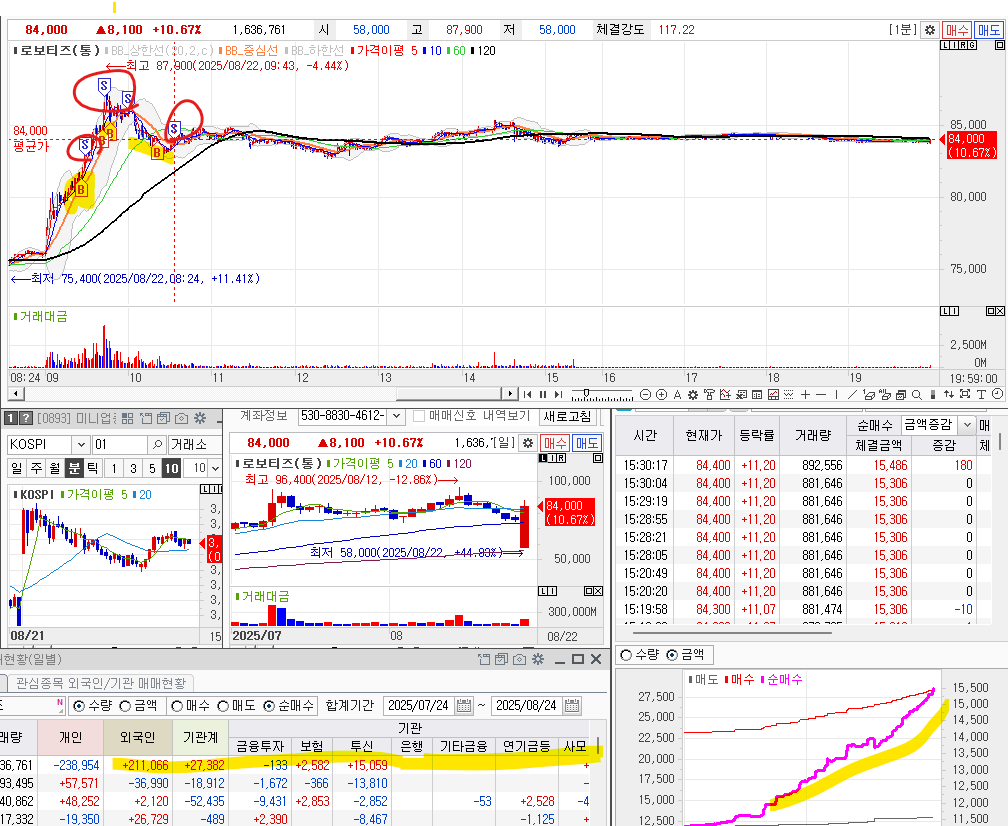This screenshot has height=826, width=1008.
Task: Click the 새로고침 refresh button
Action: click(x=567, y=416)
